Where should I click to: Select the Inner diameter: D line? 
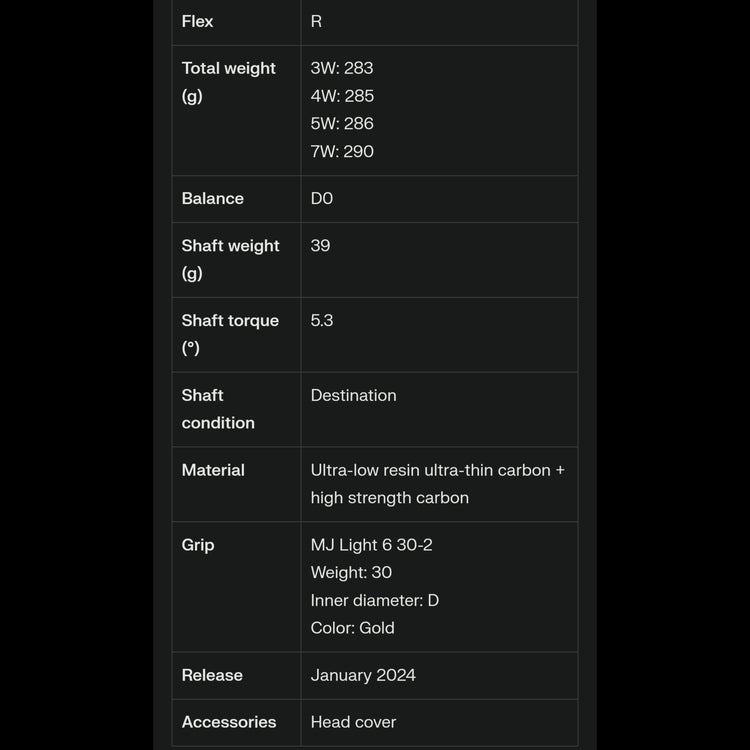point(374,600)
